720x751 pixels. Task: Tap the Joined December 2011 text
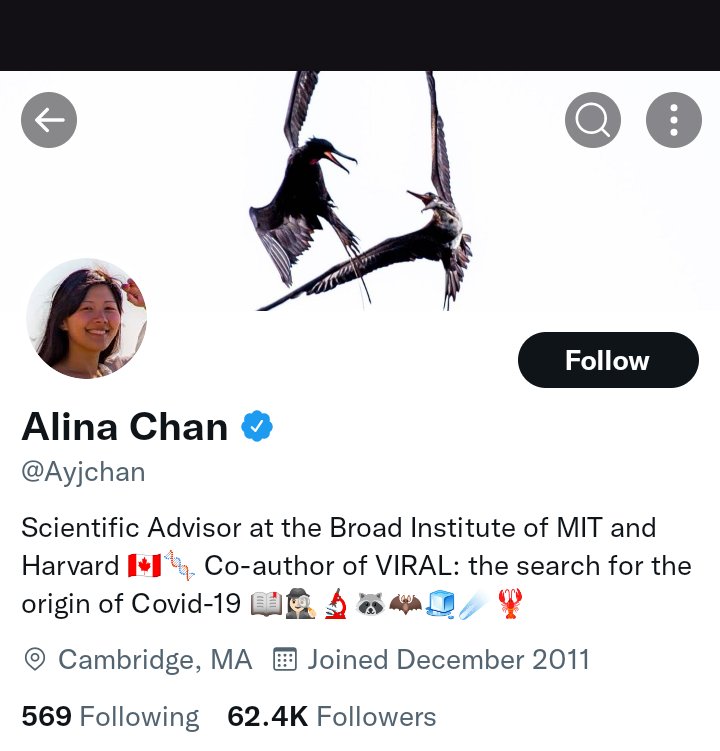[x=449, y=659]
